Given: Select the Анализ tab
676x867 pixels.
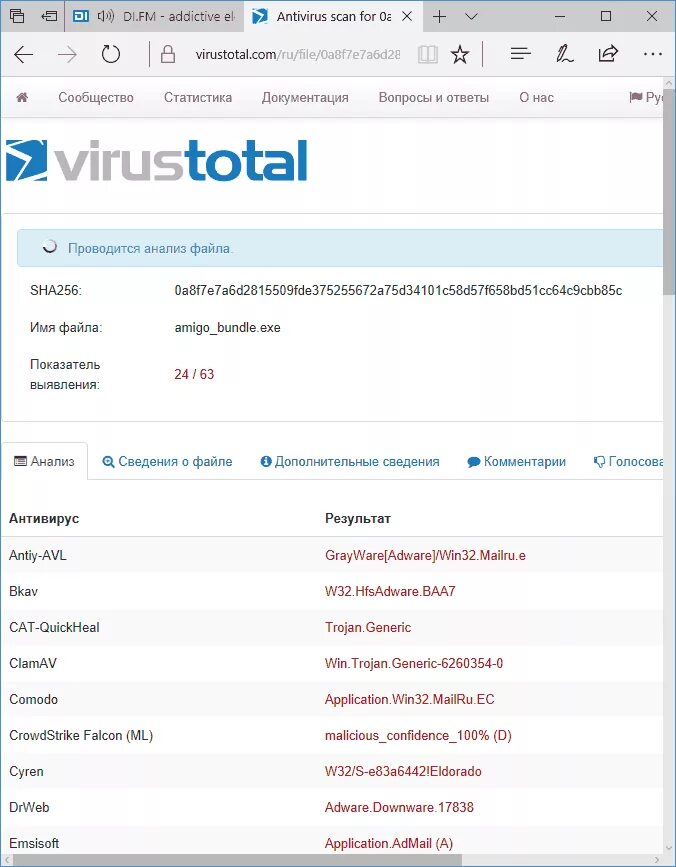Looking at the screenshot, I should (44, 461).
